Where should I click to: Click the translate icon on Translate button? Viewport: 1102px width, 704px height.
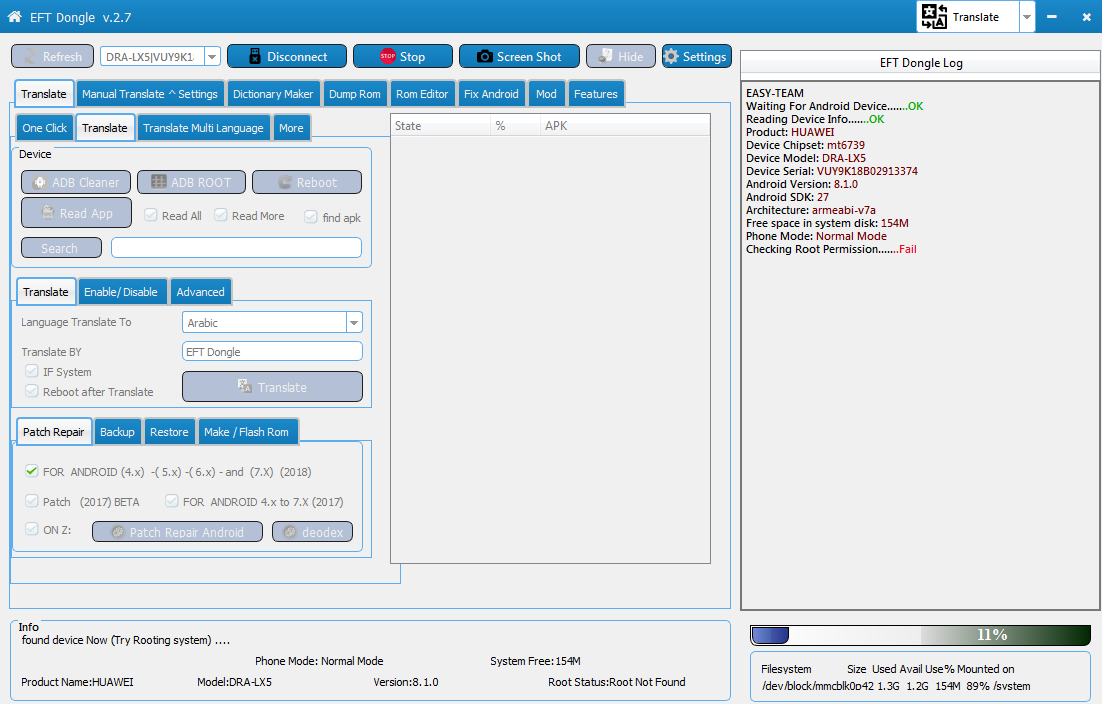coord(245,386)
